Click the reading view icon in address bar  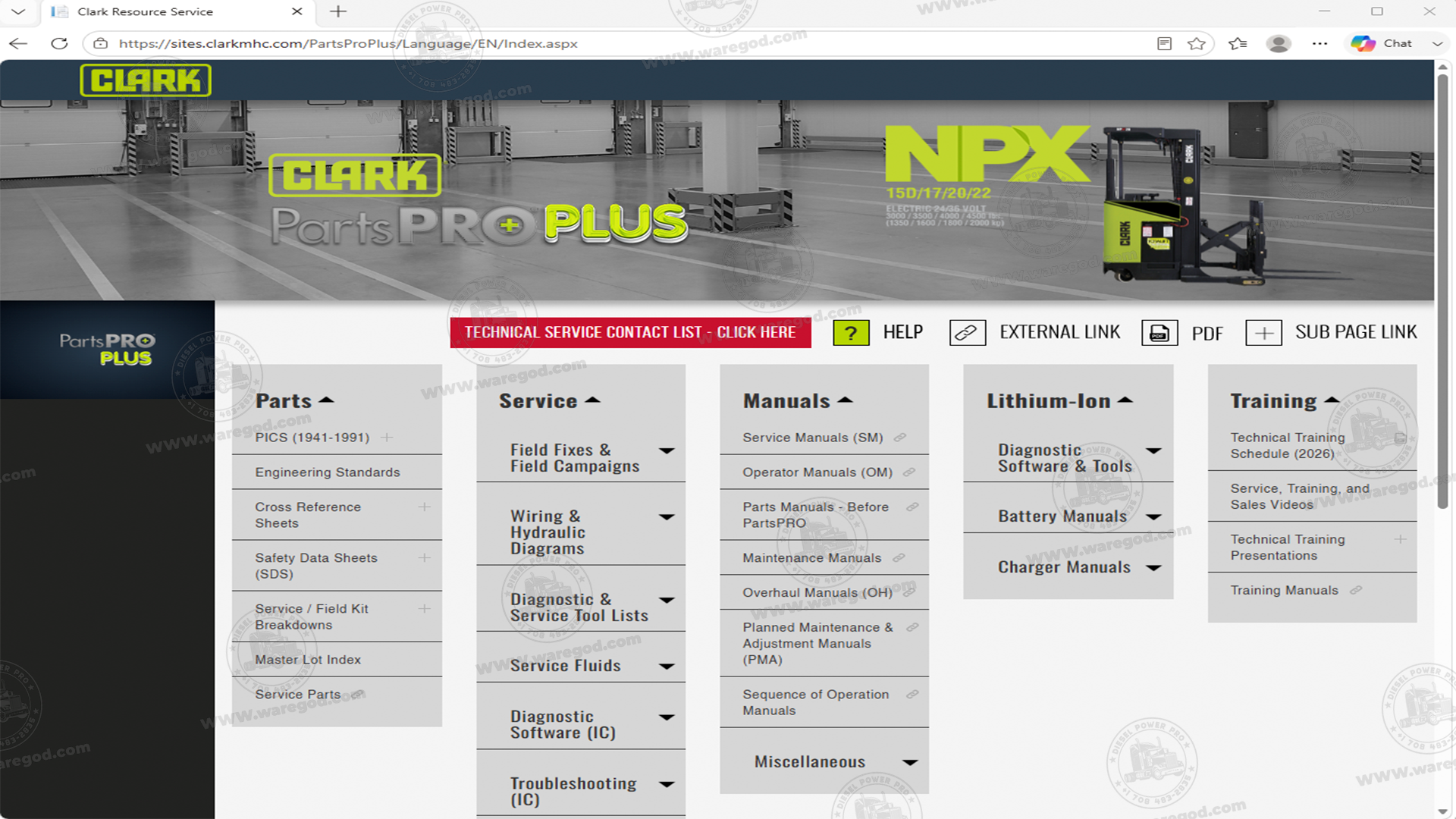pos(1164,43)
